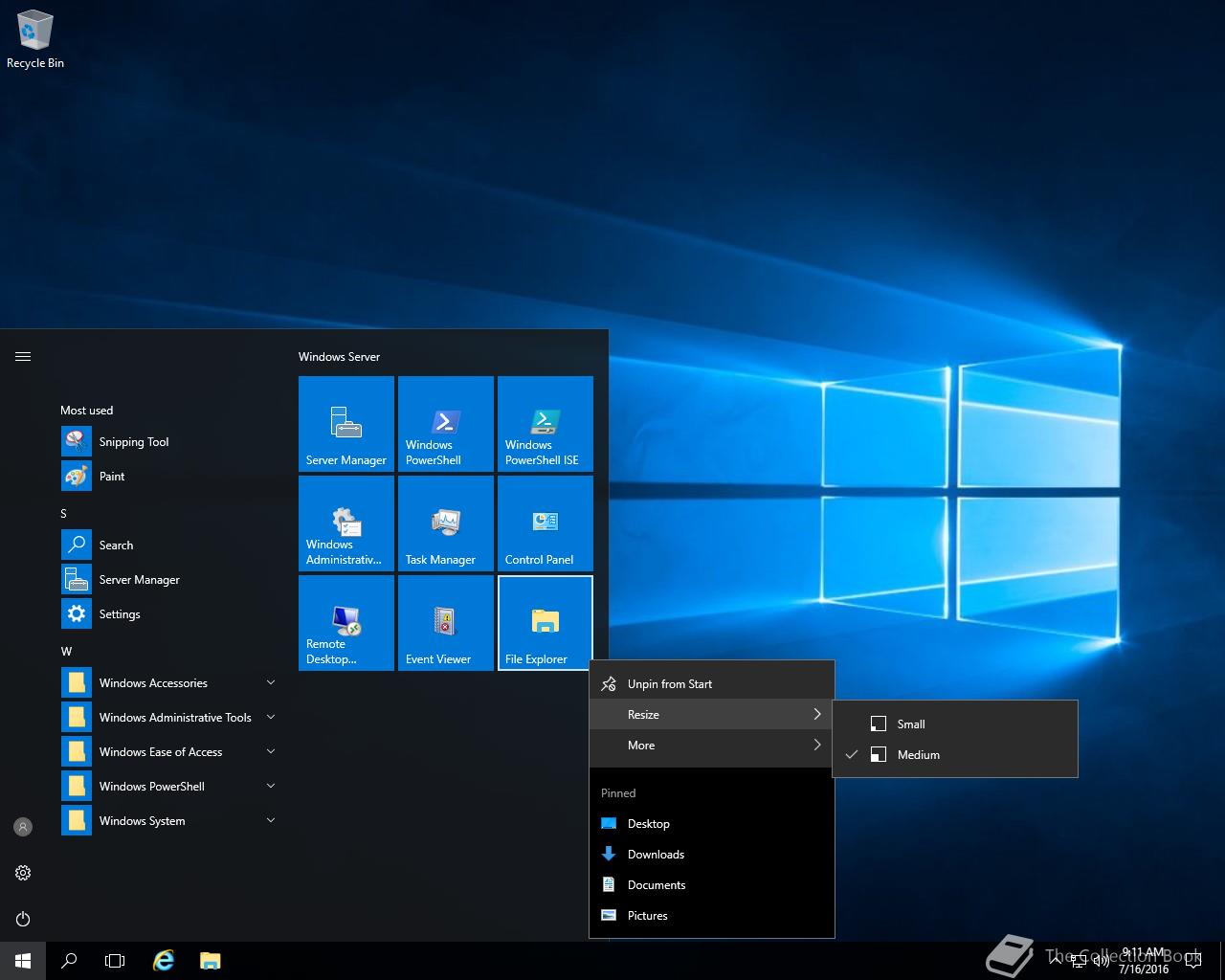Click the Windows Start button
This screenshot has width=1225, height=980.
point(23,961)
